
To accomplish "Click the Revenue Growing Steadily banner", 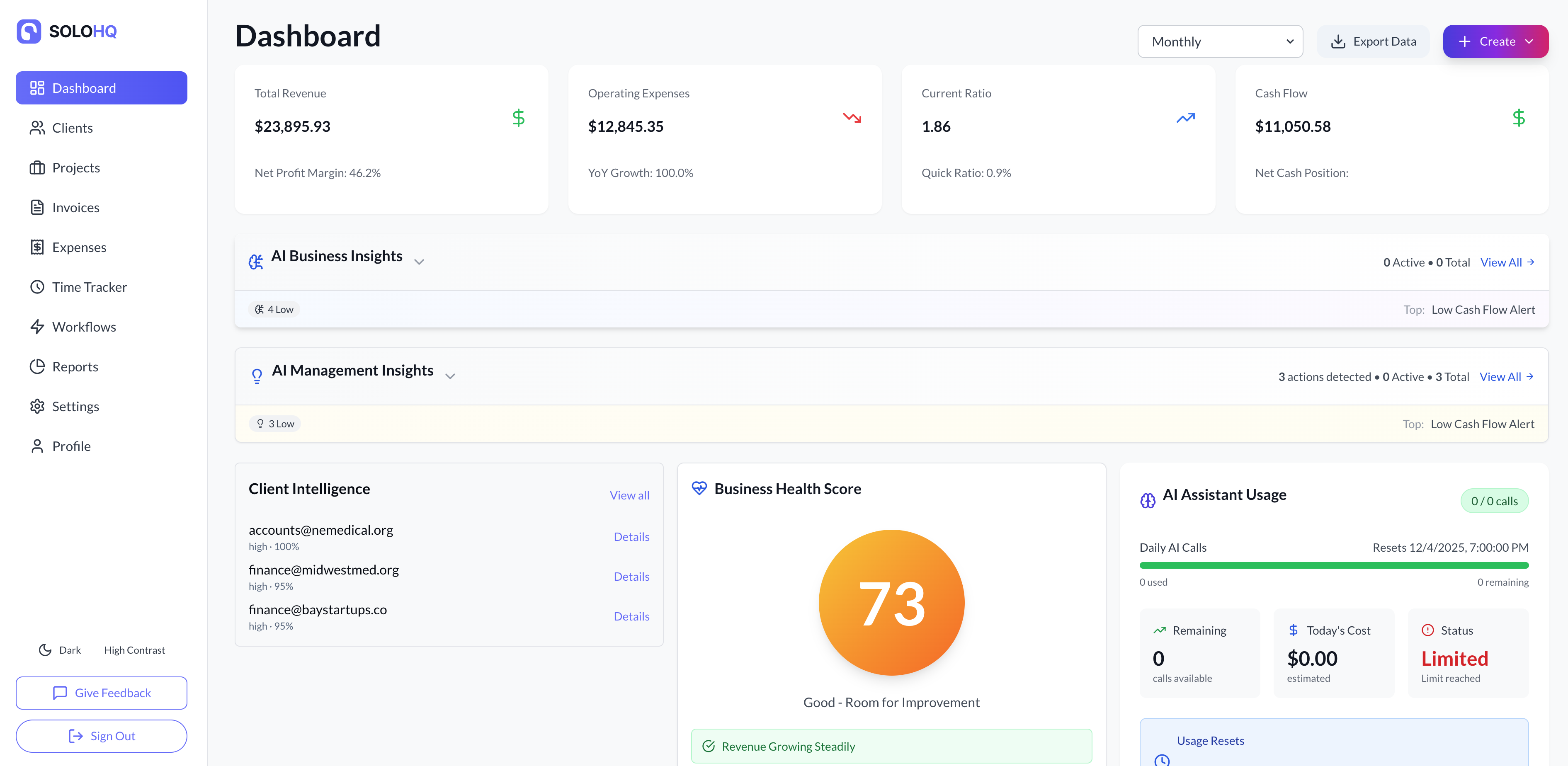I will point(891,746).
